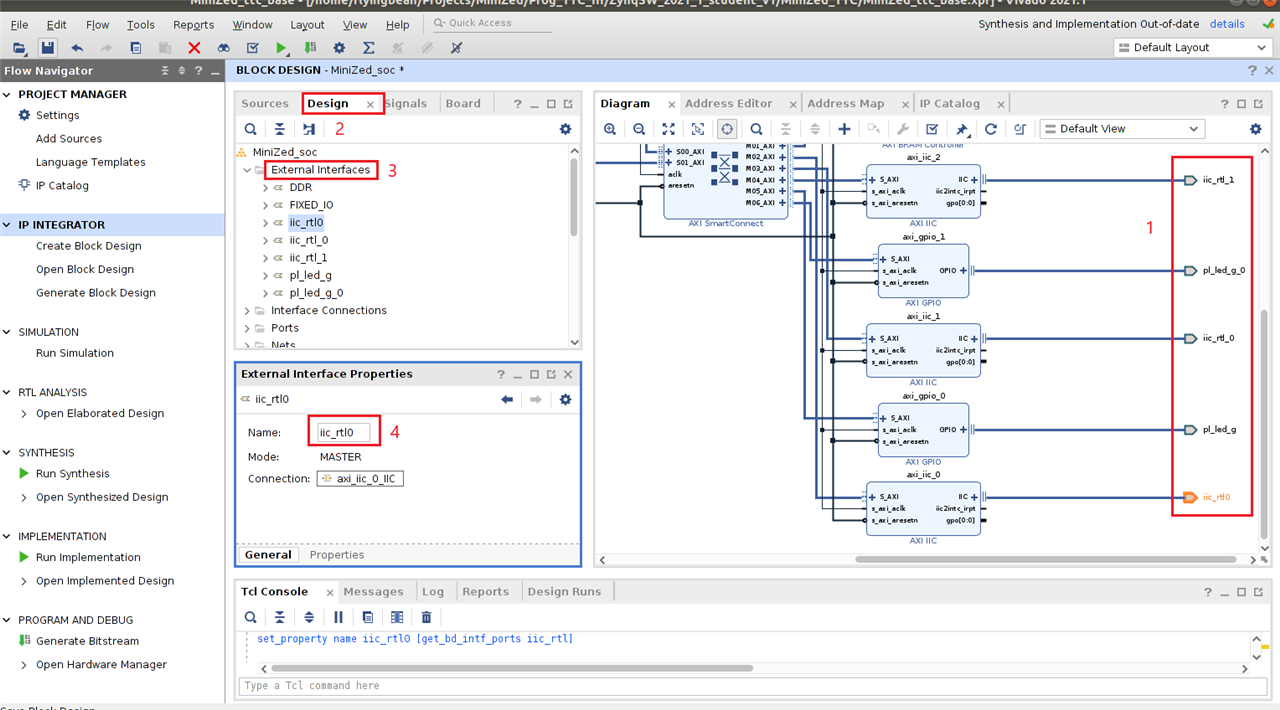Viewport: 1280px width, 710px height.
Task: Click the Open Project folder toolbar icon
Action: 19,47
